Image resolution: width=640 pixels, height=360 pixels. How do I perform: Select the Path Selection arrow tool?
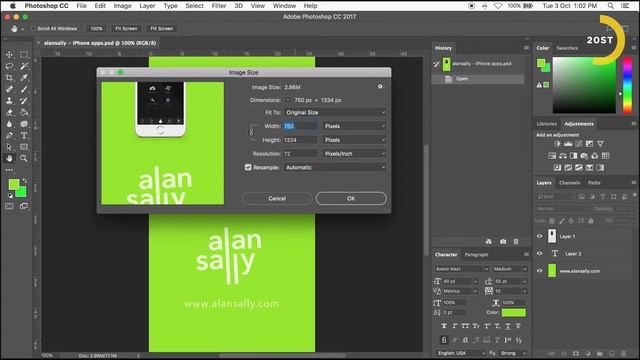[9, 147]
